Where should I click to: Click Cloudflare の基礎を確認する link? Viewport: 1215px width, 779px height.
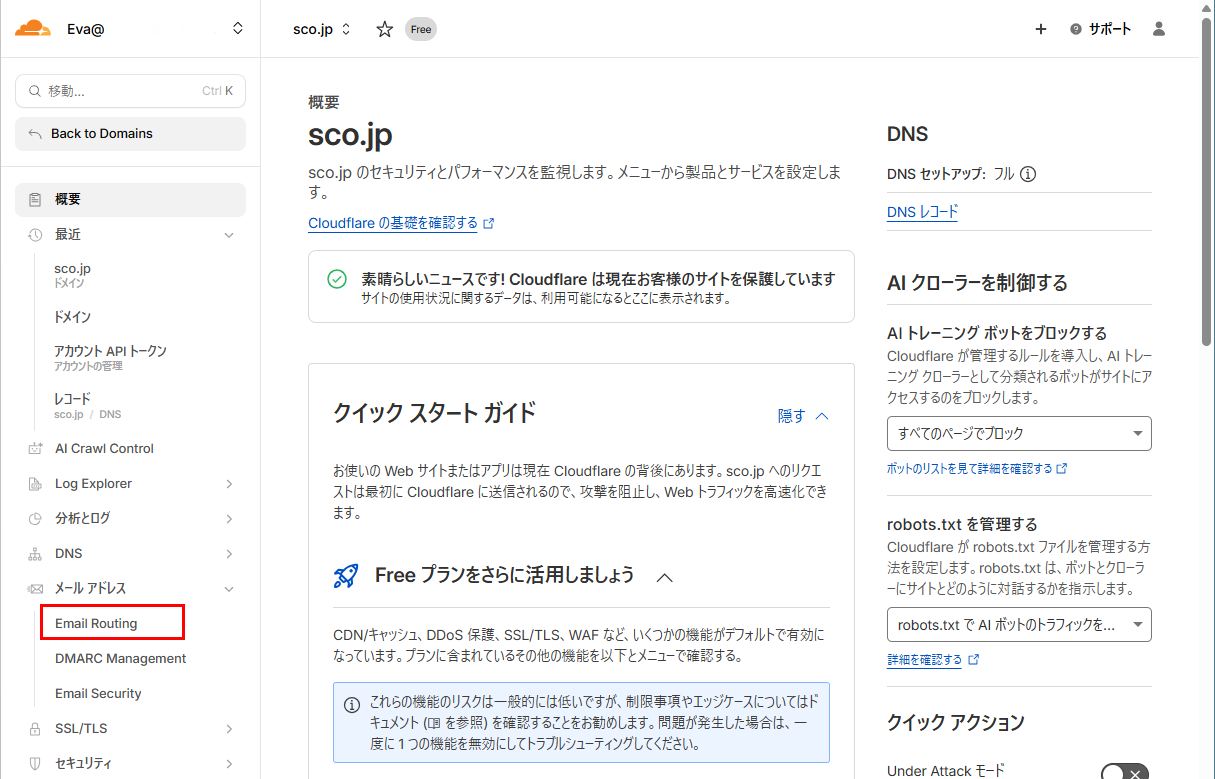click(394, 223)
